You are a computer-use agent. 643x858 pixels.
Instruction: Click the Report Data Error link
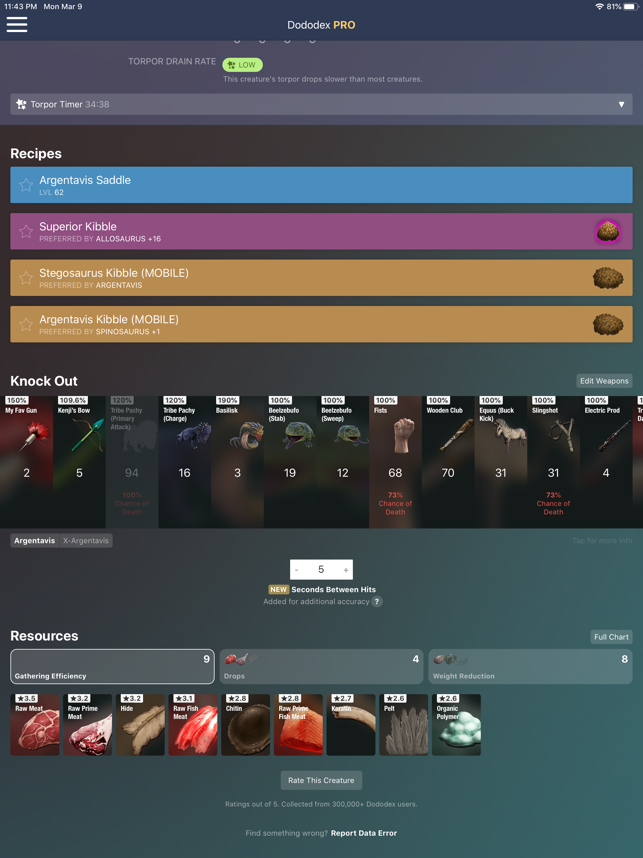364,833
